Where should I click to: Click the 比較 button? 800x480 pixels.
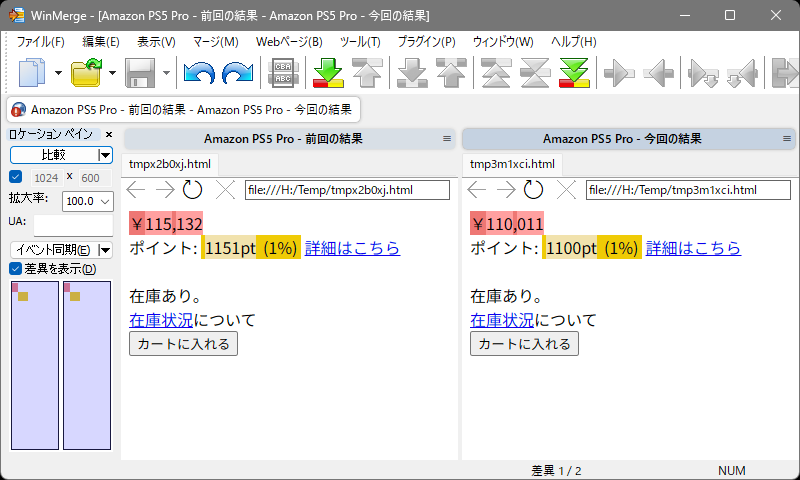(x=54, y=155)
